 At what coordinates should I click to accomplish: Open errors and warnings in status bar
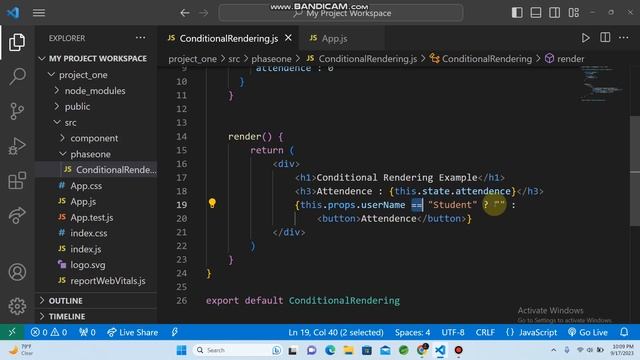click(x=49, y=332)
